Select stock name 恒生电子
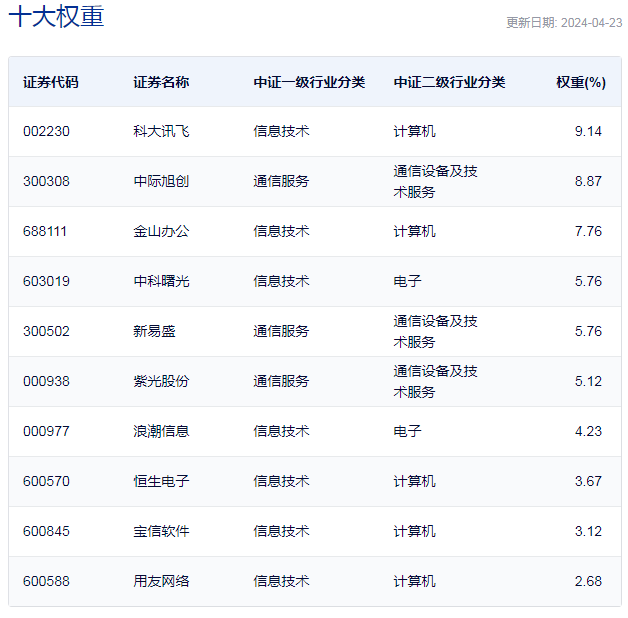This screenshot has width=628, height=618. [161, 481]
